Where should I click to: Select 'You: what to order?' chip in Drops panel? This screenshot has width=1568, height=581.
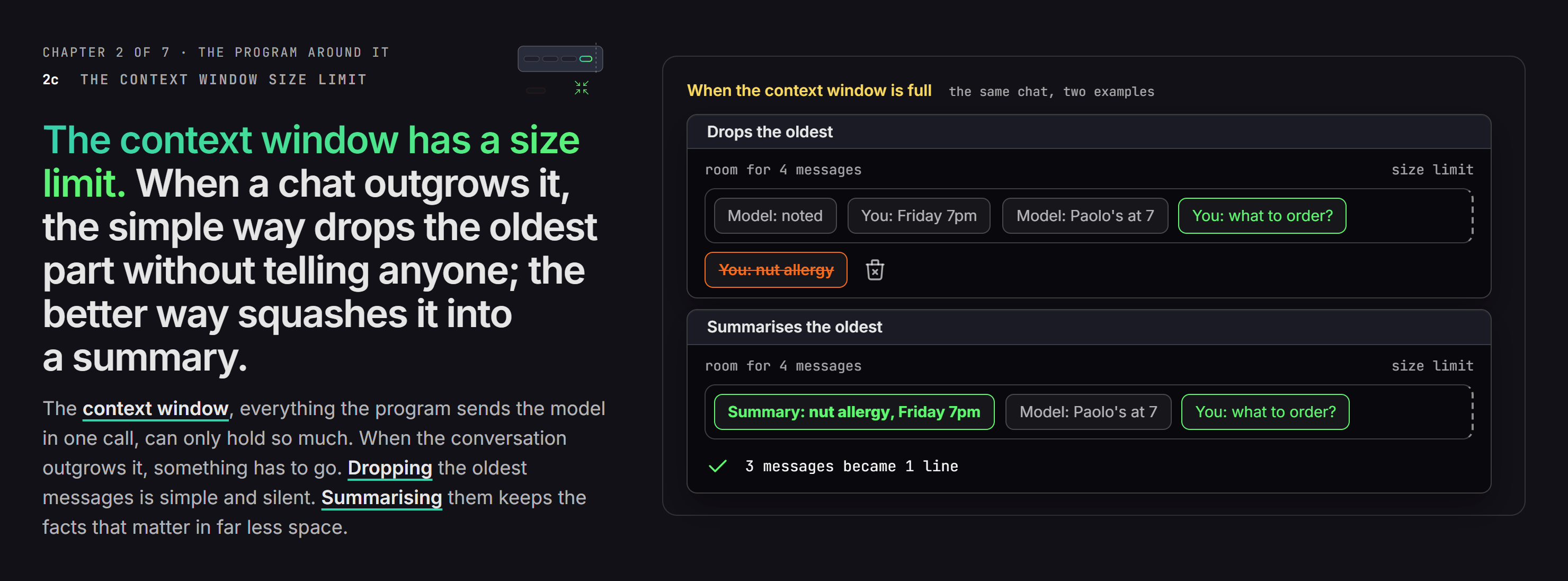pos(1262,216)
